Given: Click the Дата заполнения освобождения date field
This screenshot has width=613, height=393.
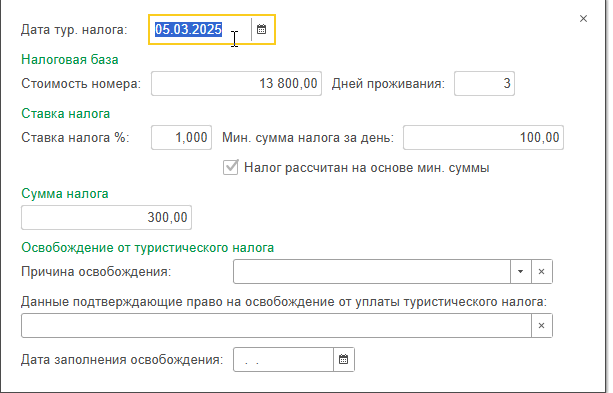Looking at the screenshot, I should (x=283, y=359).
